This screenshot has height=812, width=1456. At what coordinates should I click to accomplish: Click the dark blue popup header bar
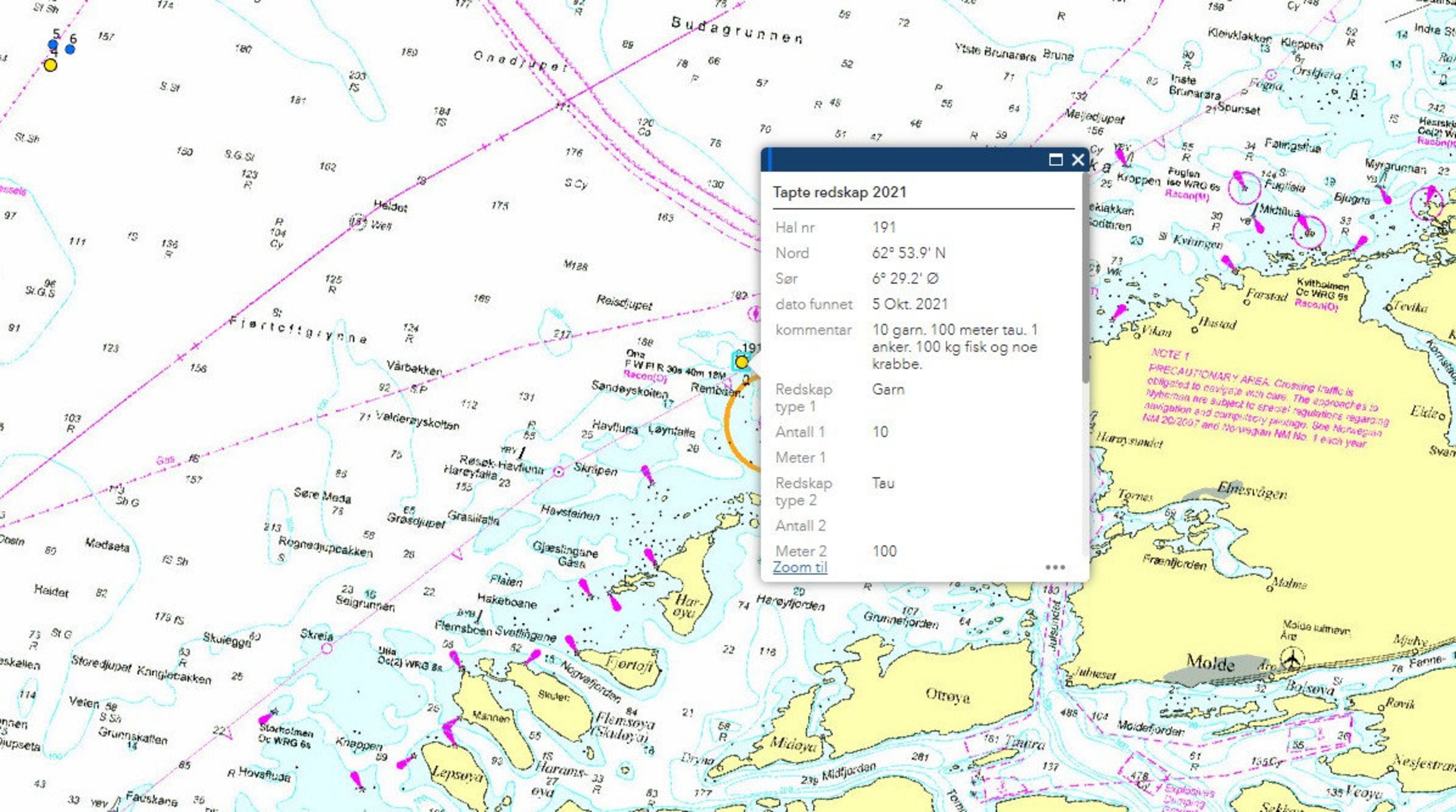point(904,160)
